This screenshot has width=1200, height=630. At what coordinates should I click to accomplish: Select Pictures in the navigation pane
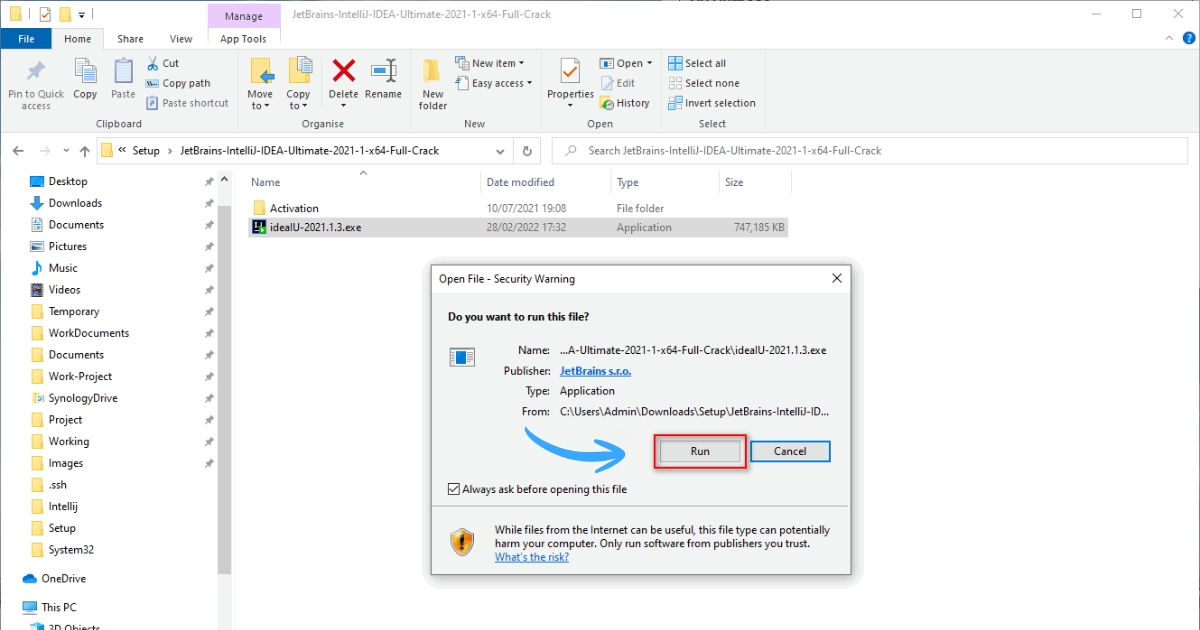[67, 246]
